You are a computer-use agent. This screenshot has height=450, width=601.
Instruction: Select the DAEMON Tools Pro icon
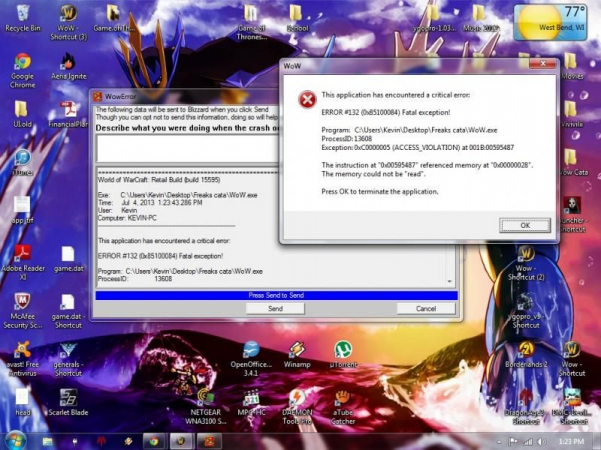pos(297,407)
